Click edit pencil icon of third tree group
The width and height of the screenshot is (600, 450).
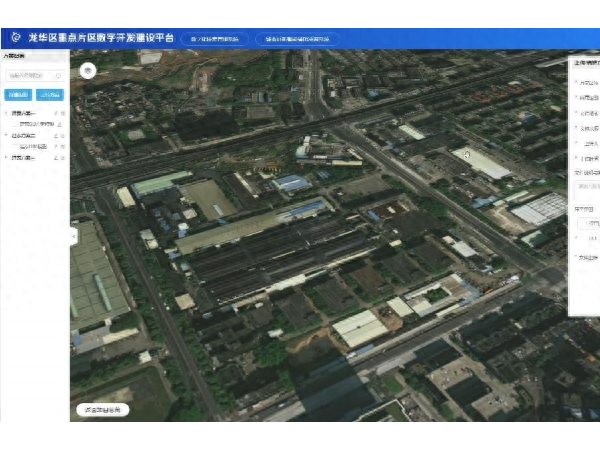[x=55, y=157]
